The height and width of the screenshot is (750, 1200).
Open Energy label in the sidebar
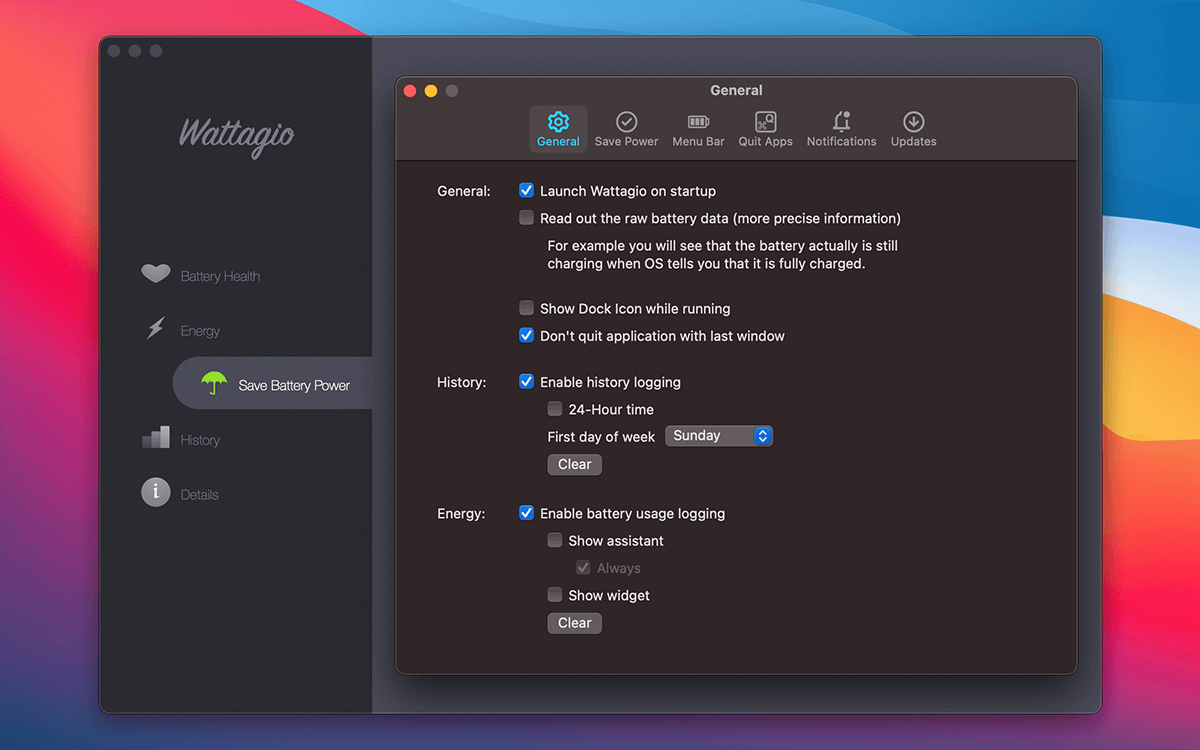click(x=200, y=331)
